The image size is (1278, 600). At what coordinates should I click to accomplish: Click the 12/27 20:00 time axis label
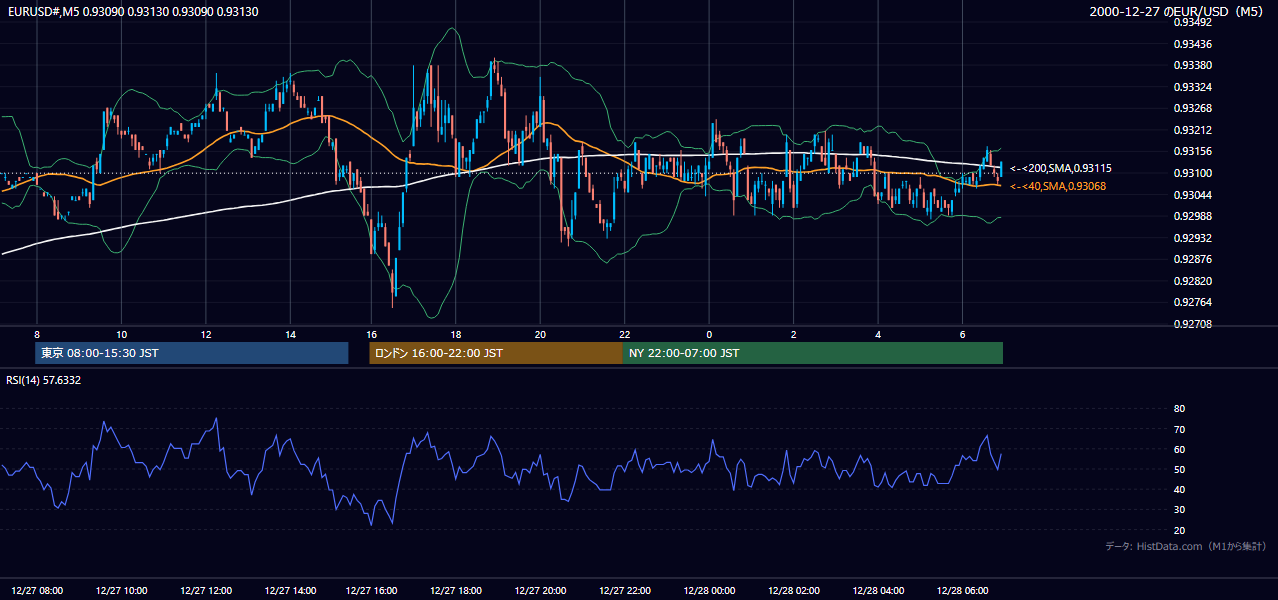click(x=540, y=590)
